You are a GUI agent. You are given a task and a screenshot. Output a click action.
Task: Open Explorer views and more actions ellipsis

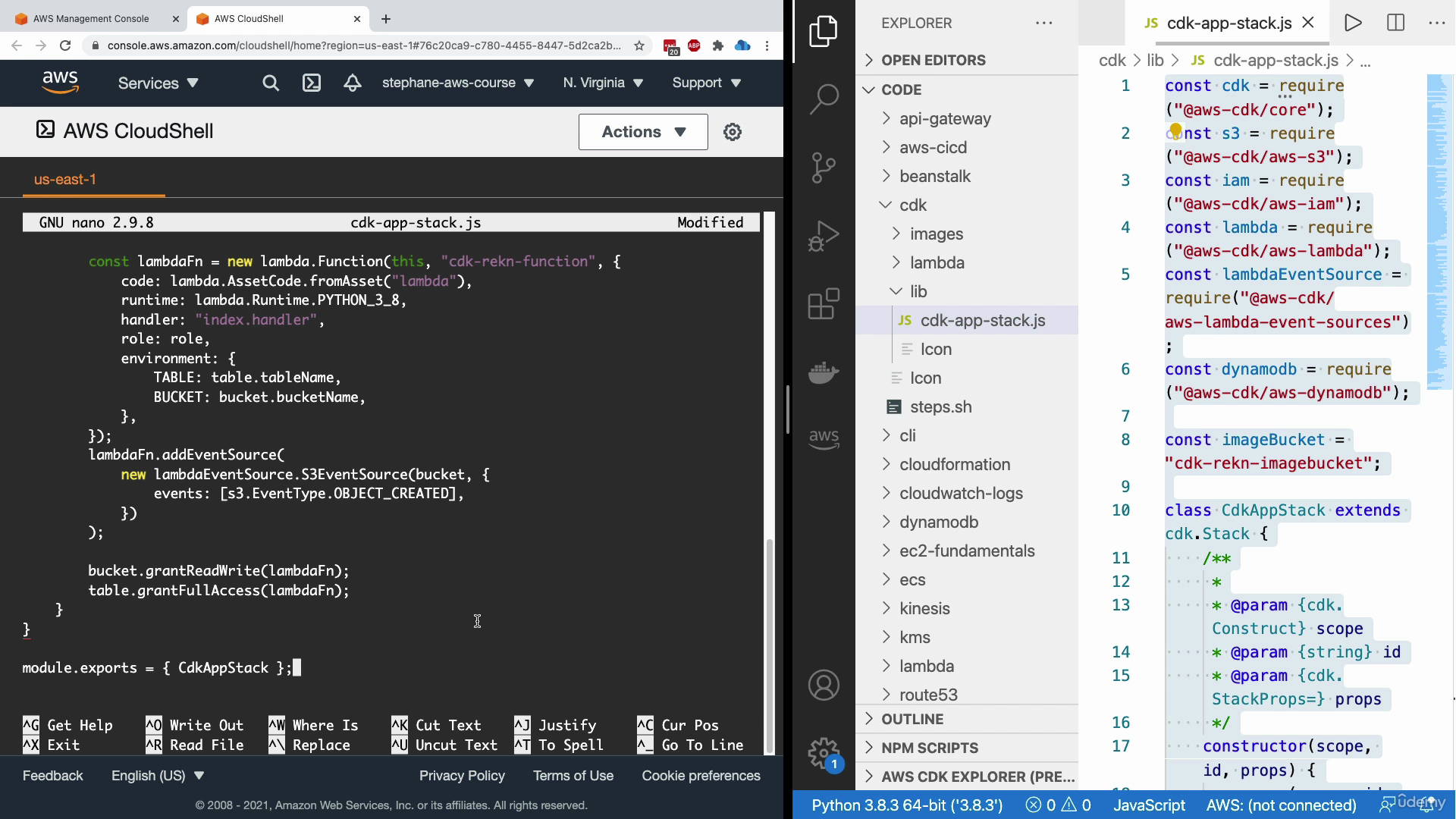pyautogui.click(x=1044, y=23)
